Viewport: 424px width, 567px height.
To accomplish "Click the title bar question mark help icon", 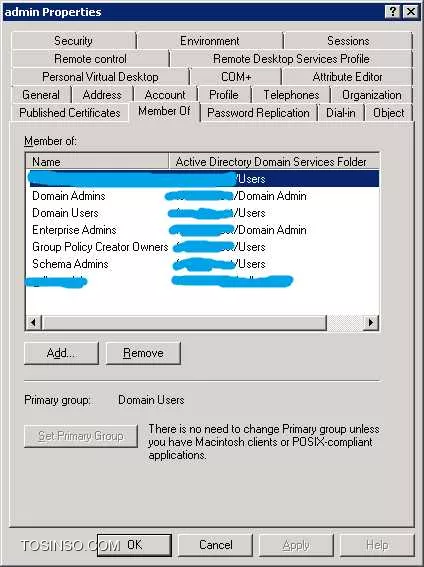I will pyautogui.click(x=393, y=12).
